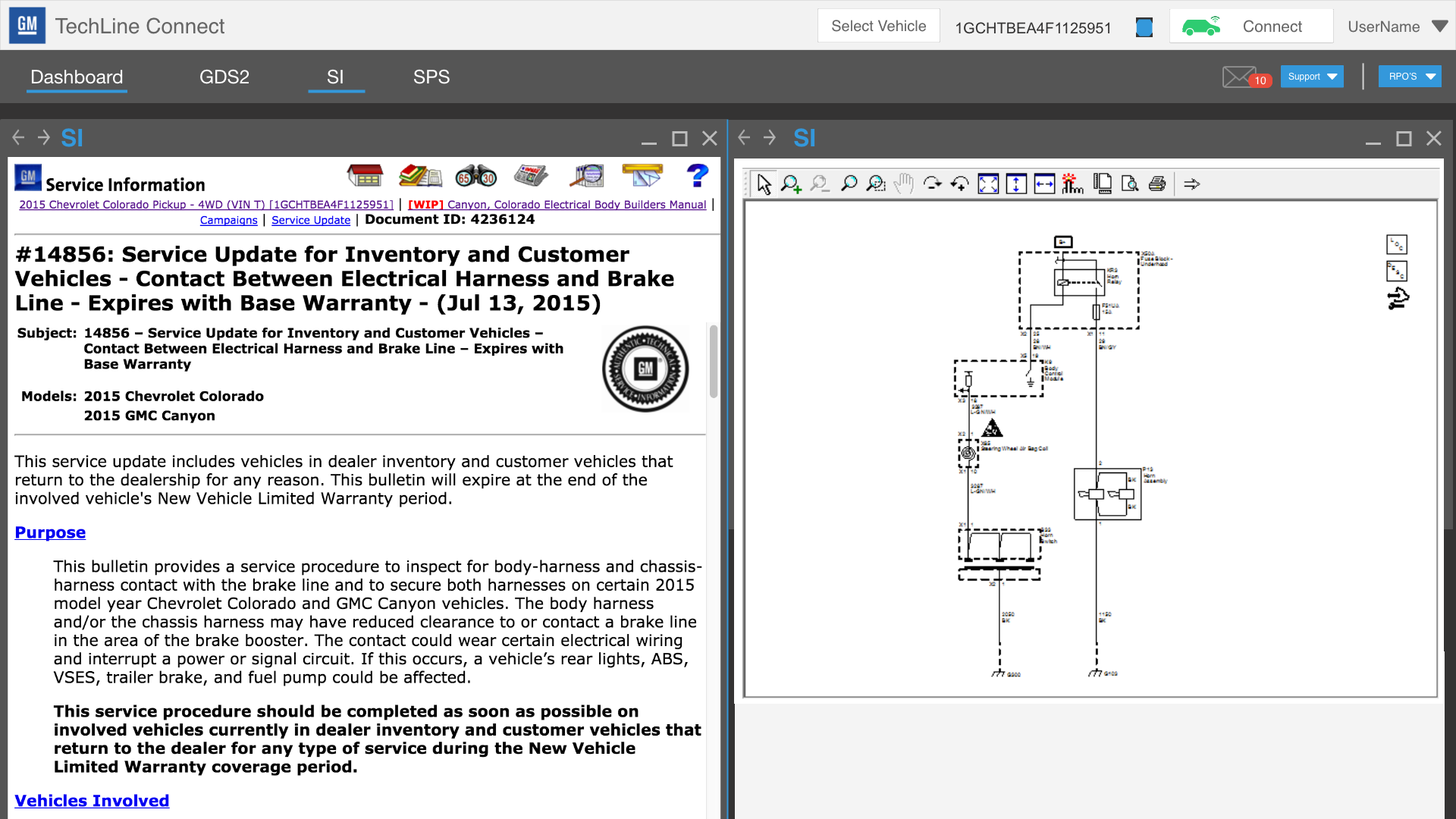
Task: Click the fit to width icon
Action: click(1044, 184)
